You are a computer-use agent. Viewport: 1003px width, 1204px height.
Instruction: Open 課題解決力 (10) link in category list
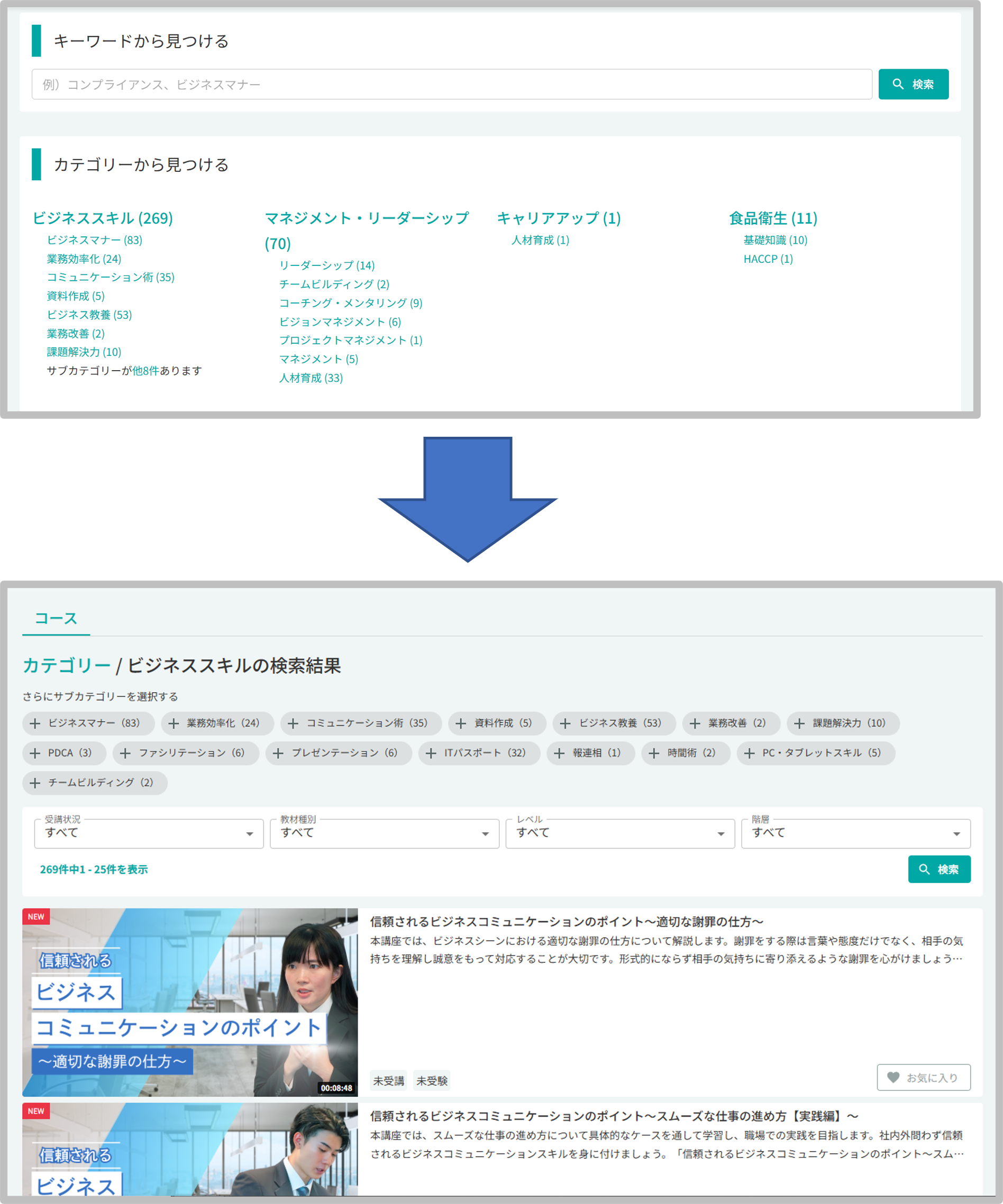[84, 352]
